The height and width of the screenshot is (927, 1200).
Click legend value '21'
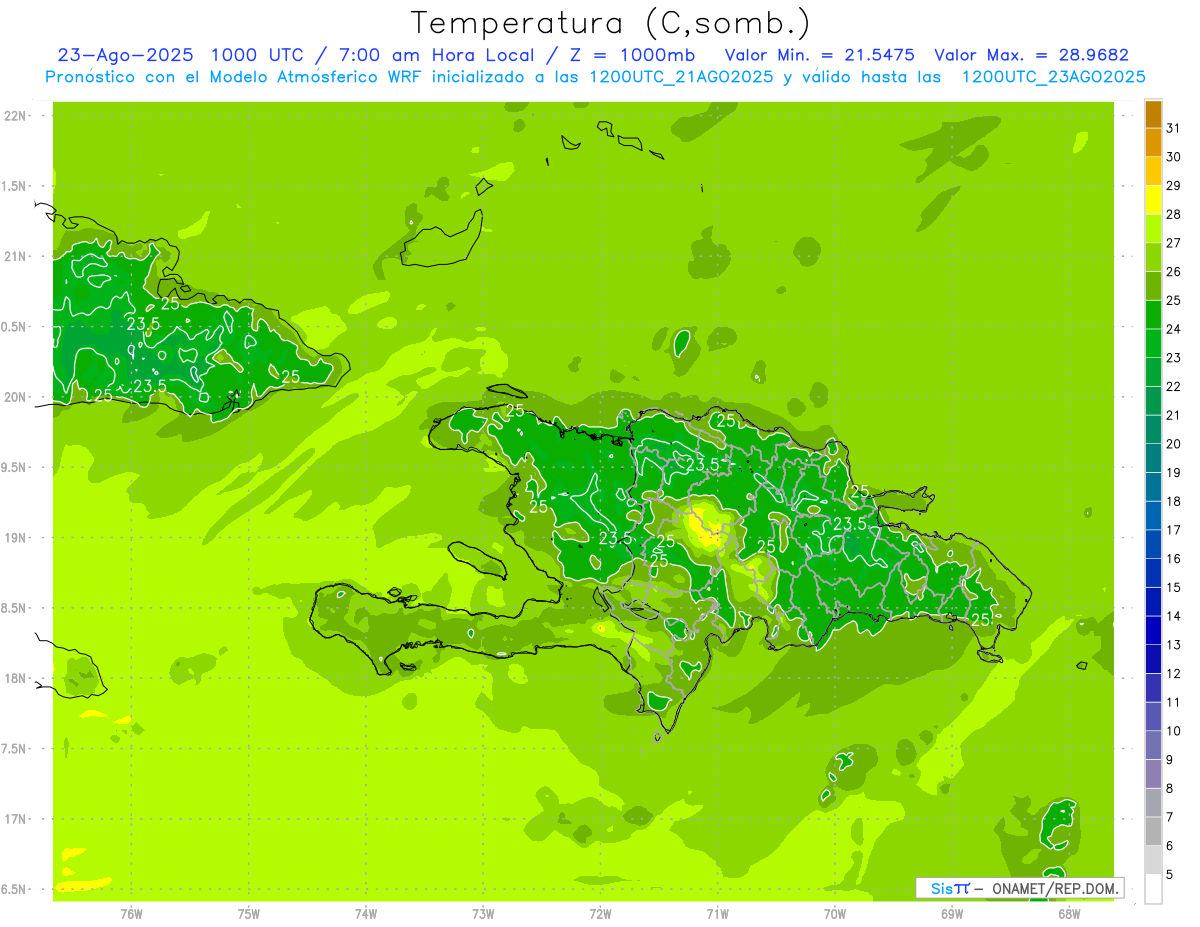1174,415
